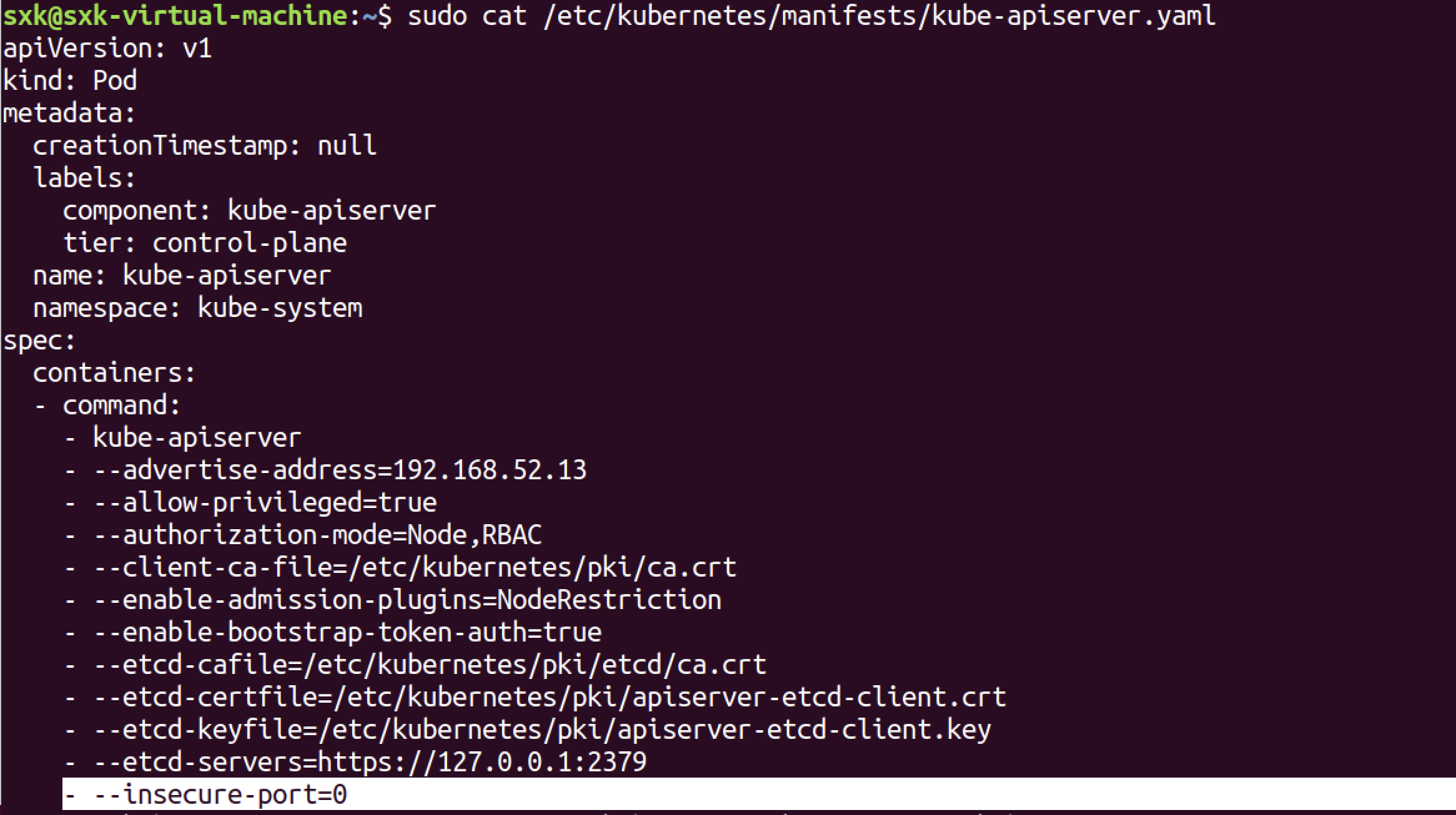
Task: Click the spec: line
Action: coord(39,341)
